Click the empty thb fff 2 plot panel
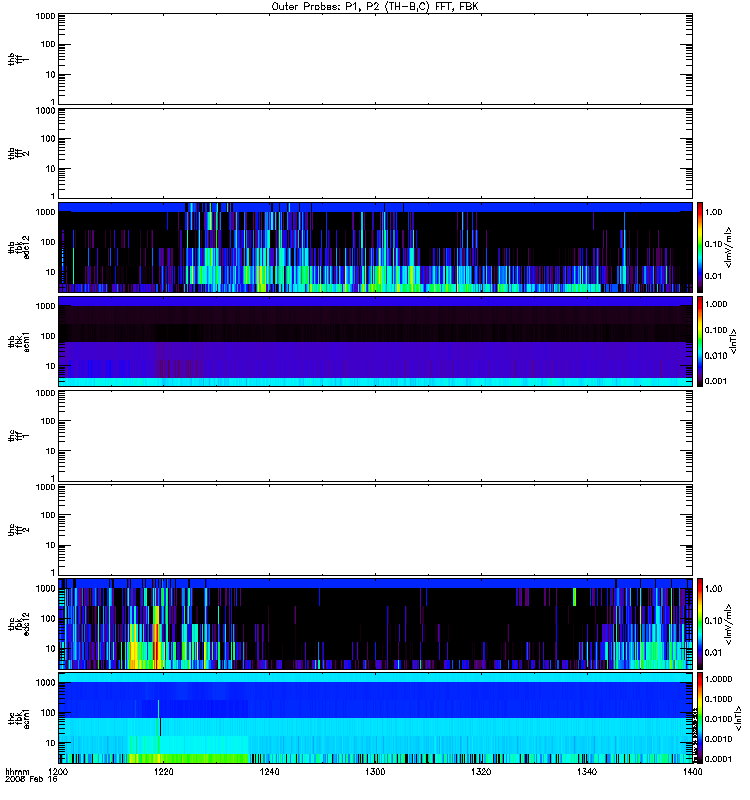 click(x=375, y=153)
